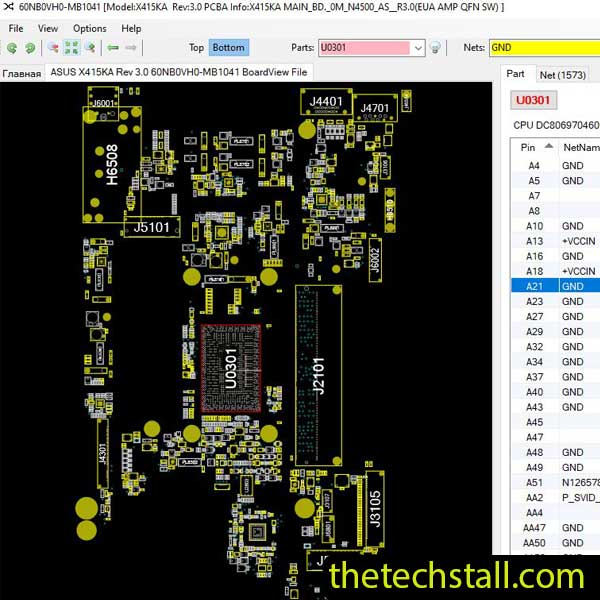Viewport: 600px width, 600px height.
Task: Open the Help menu
Action: 131,29
